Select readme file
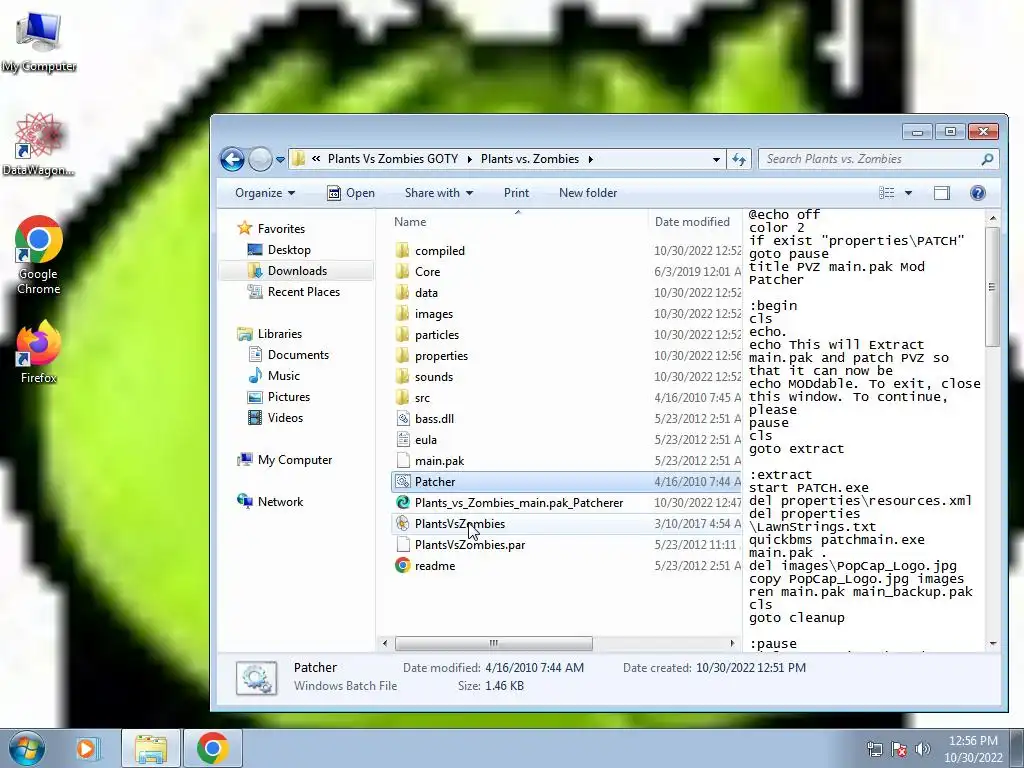This screenshot has height=768, width=1024. click(x=435, y=566)
